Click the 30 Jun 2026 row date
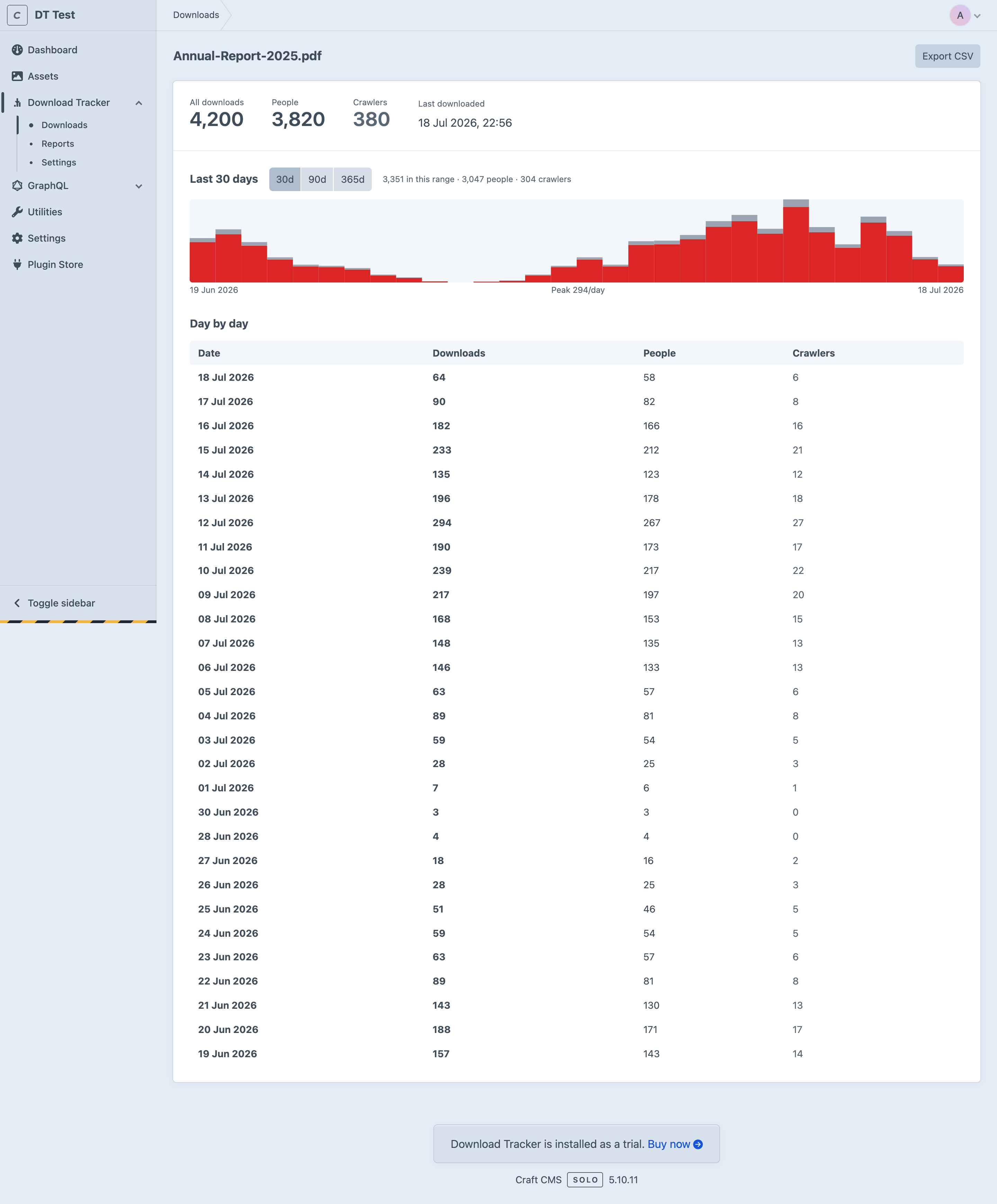Viewport: 997px width, 1204px height. pyautogui.click(x=228, y=812)
